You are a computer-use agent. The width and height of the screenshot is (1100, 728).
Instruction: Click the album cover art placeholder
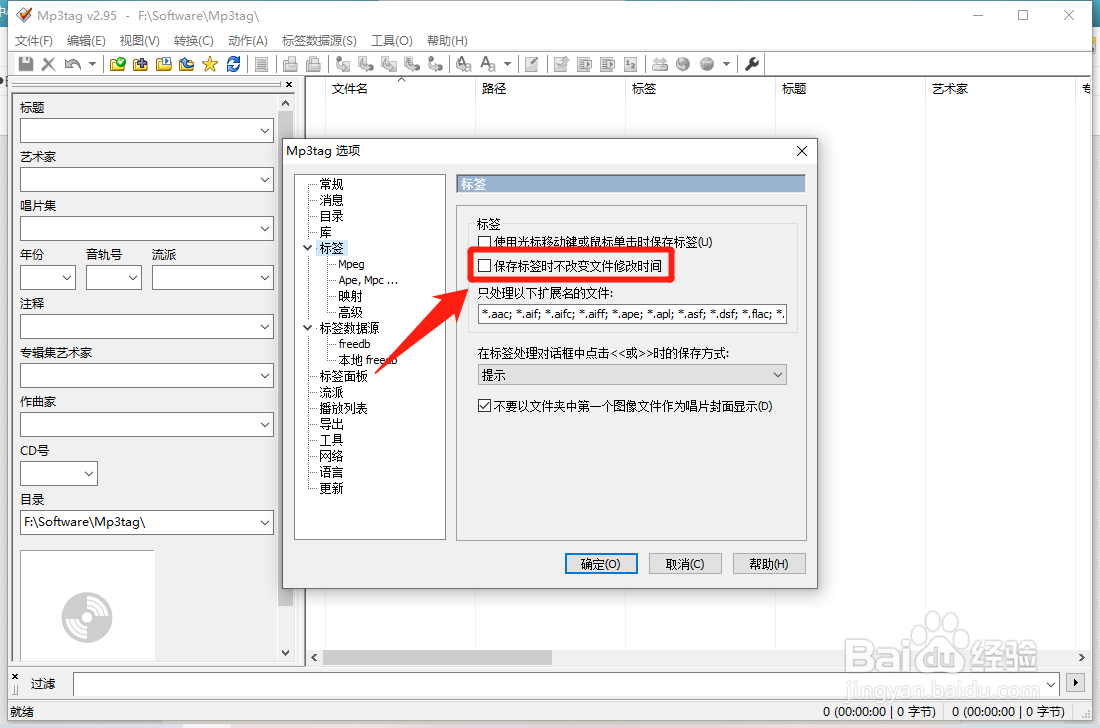point(87,605)
